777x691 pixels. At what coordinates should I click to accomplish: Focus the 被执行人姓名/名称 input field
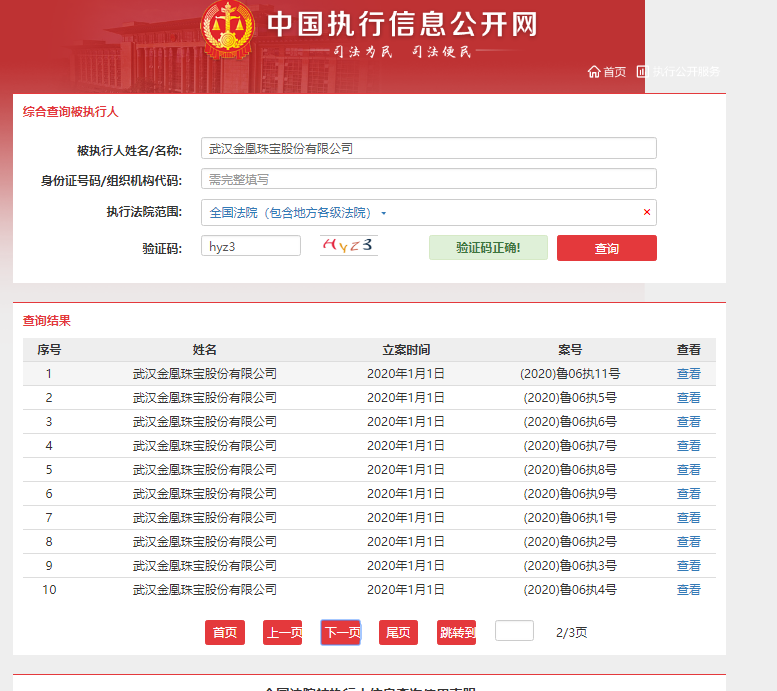[x=429, y=148]
